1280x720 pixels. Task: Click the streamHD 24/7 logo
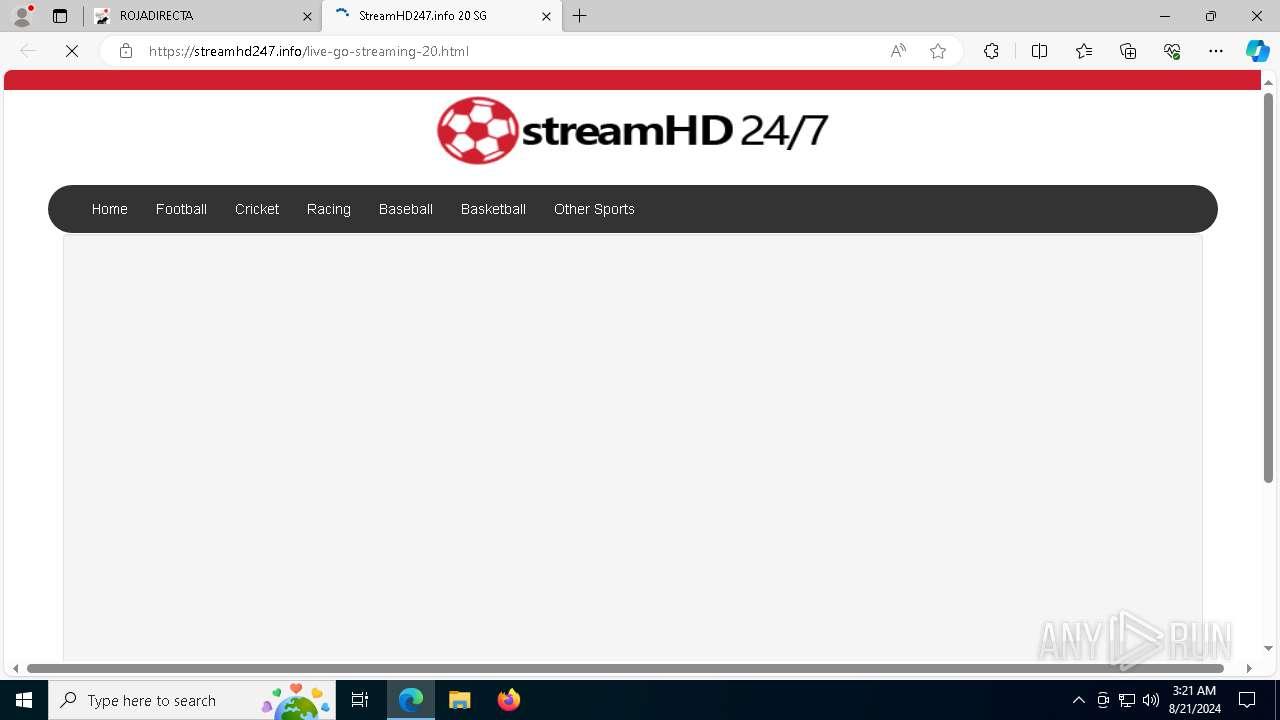(633, 130)
